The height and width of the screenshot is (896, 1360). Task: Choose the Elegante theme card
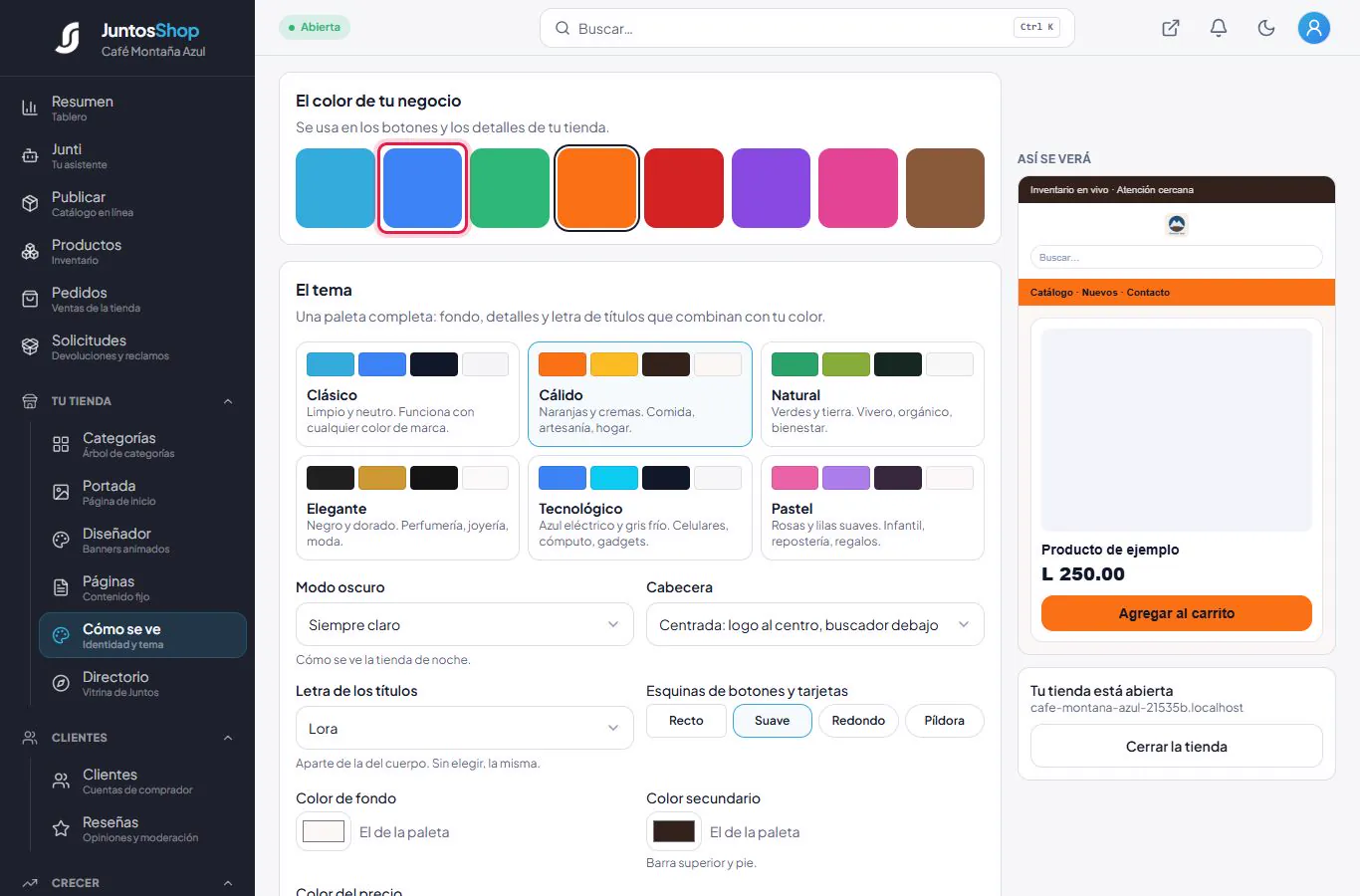tap(407, 508)
